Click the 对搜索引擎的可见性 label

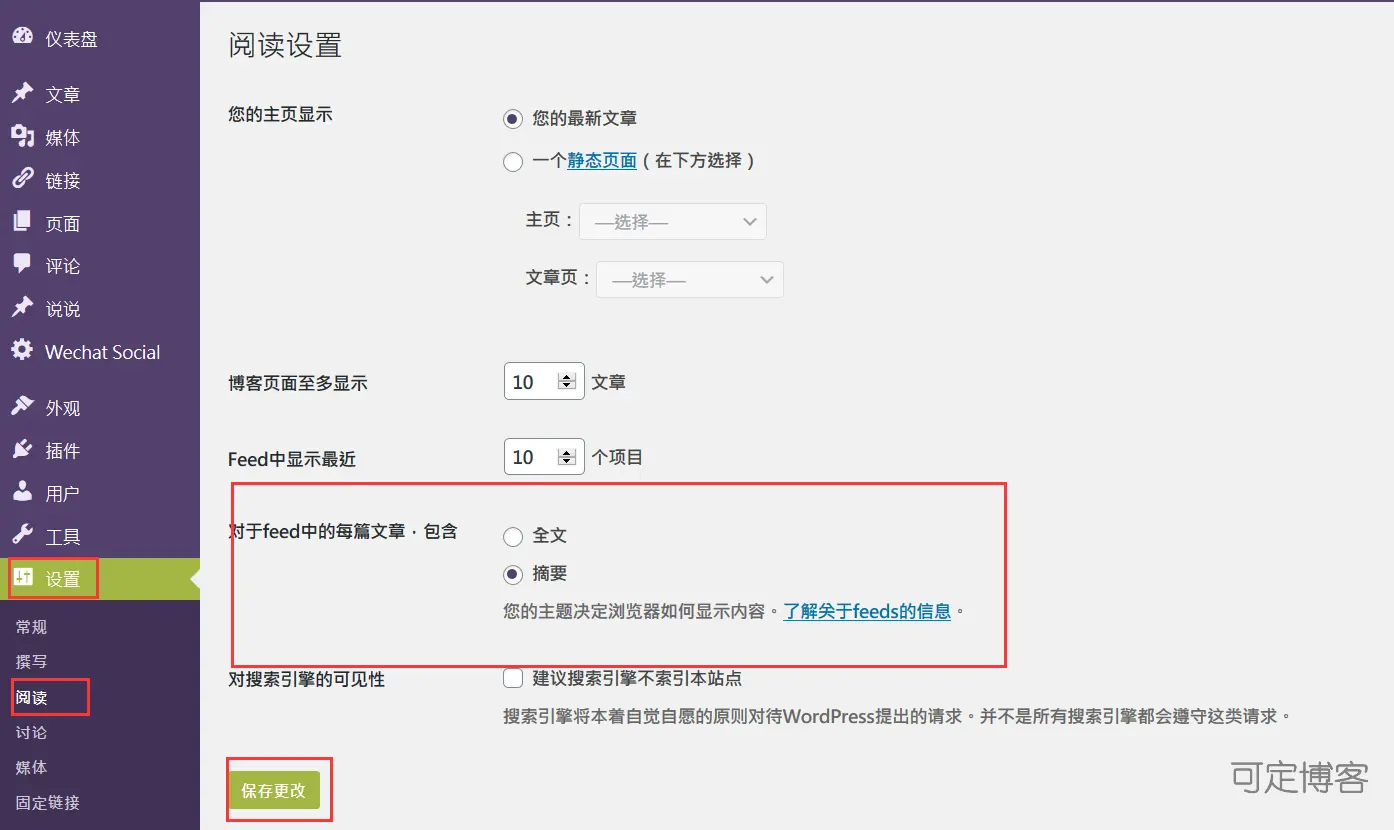point(307,680)
